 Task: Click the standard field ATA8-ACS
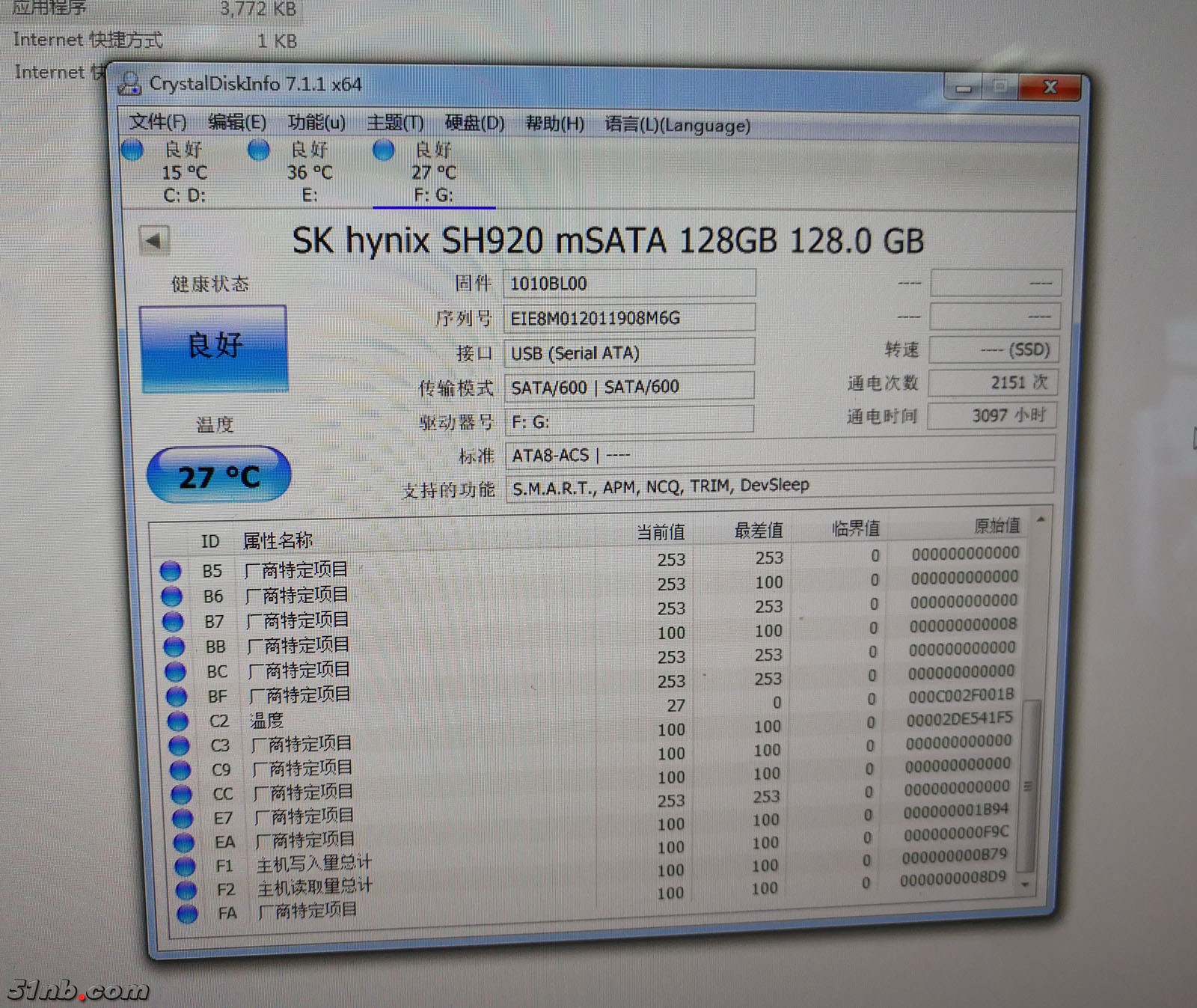pos(780,453)
